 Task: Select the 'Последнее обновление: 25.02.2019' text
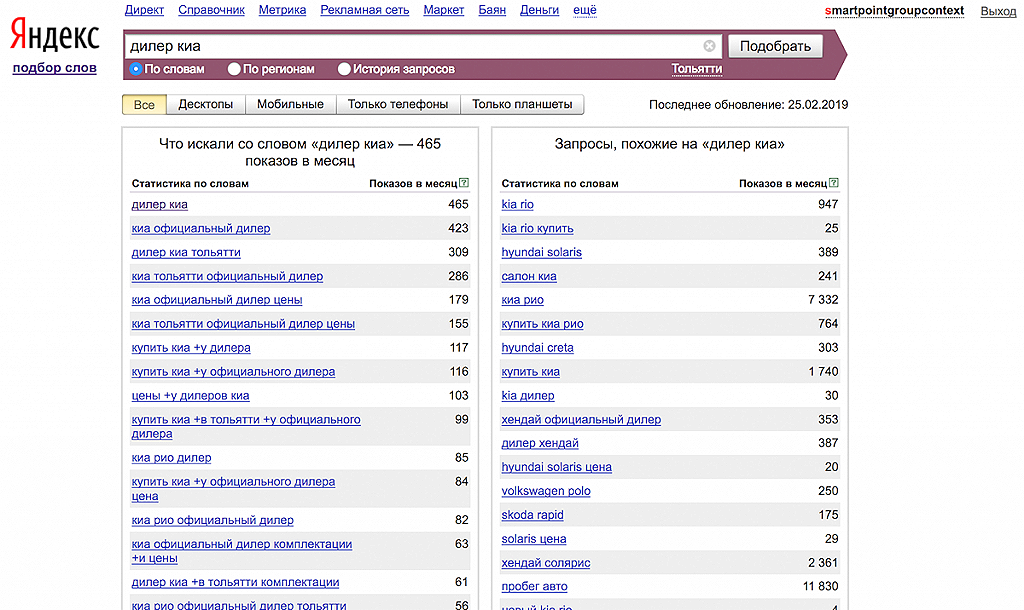click(x=748, y=104)
